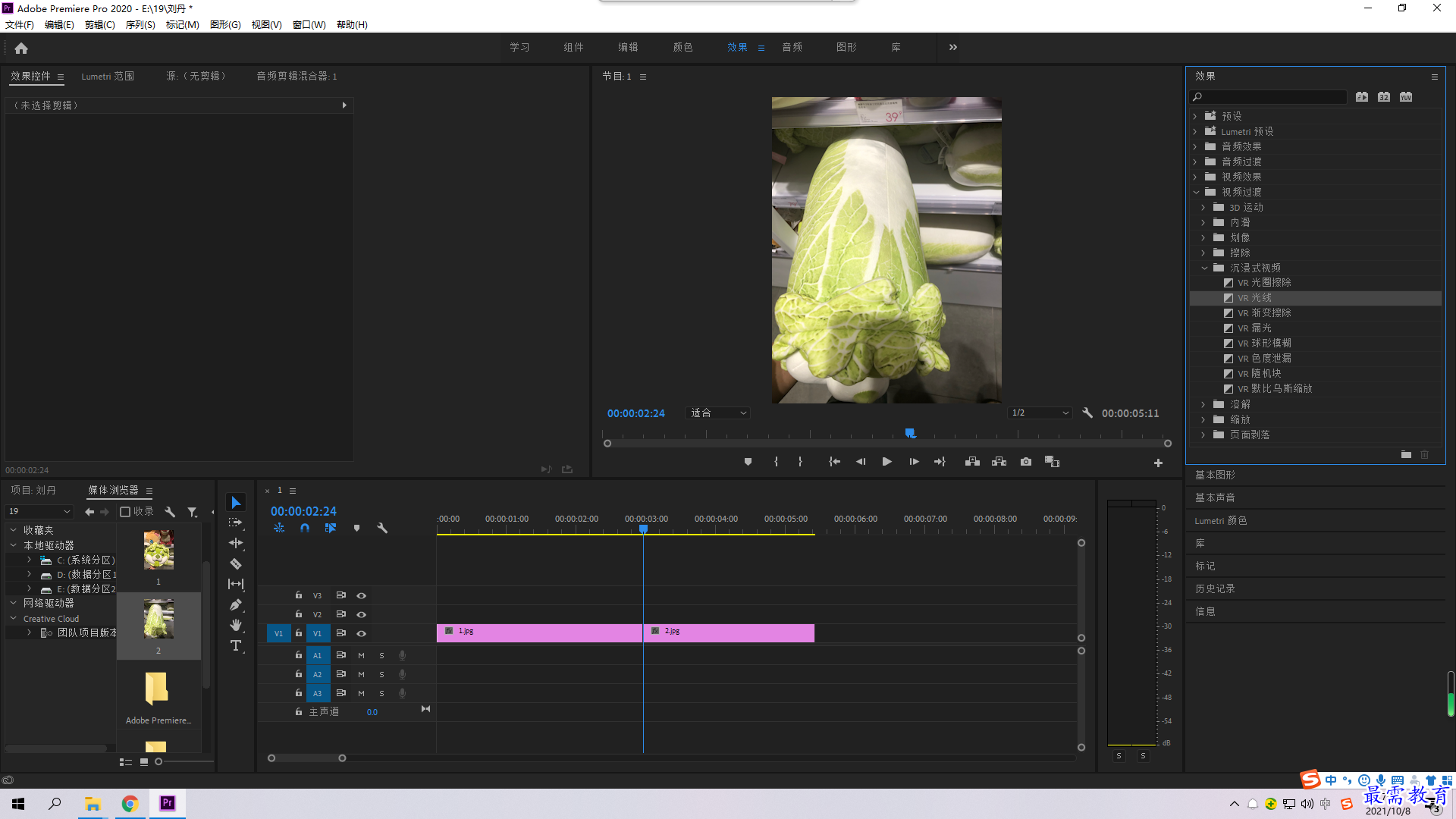Screen dimensions: 1456x819
Task: Solo audio track A2
Action: (381, 674)
